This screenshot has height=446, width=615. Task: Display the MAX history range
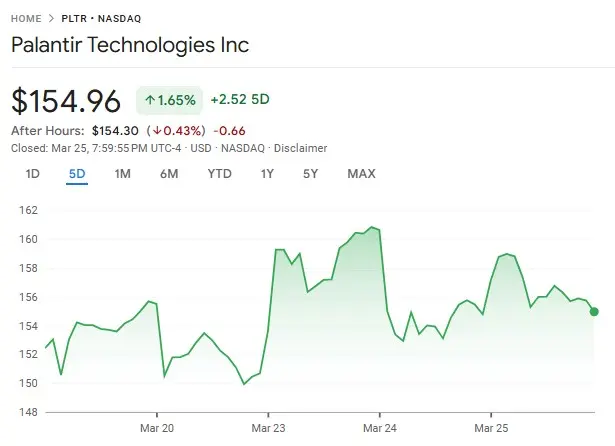tap(361, 174)
